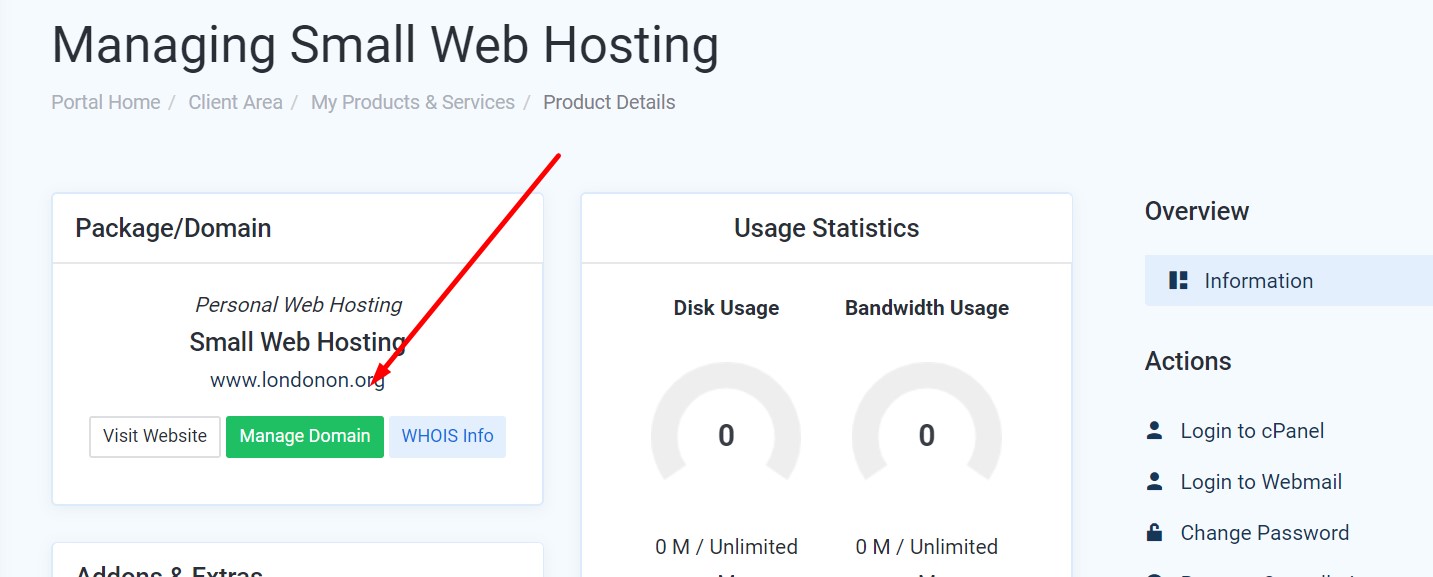Click the Disk Usage gauge
This screenshot has height=577, width=1433.
[x=726, y=423]
